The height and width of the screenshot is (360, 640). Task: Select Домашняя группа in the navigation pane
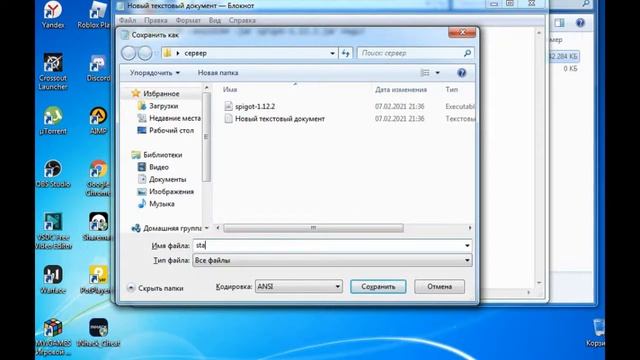click(167, 228)
